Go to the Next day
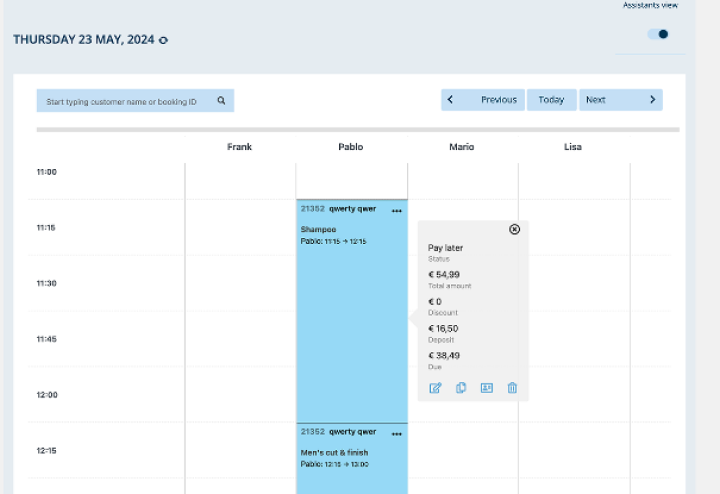720x494 pixels. coord(621,100)
